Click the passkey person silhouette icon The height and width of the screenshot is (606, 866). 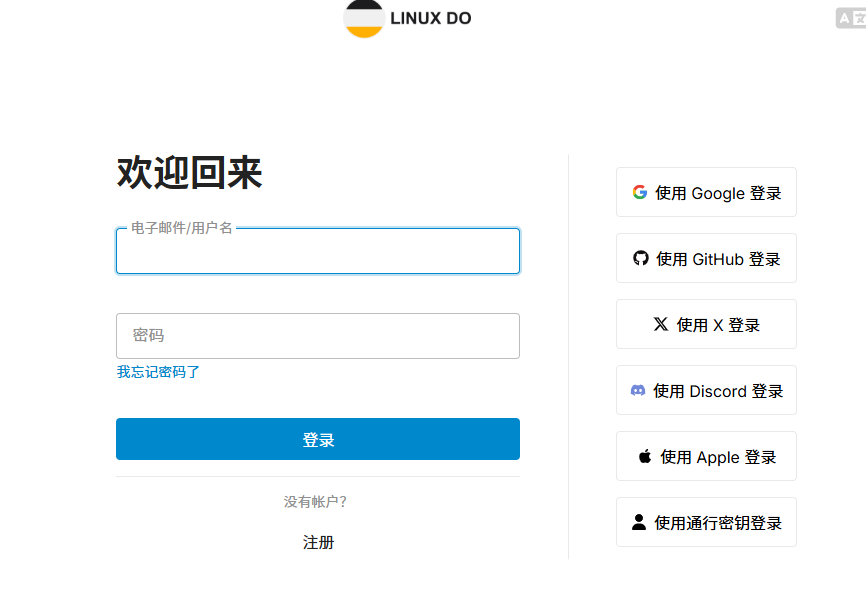point(639,522)
